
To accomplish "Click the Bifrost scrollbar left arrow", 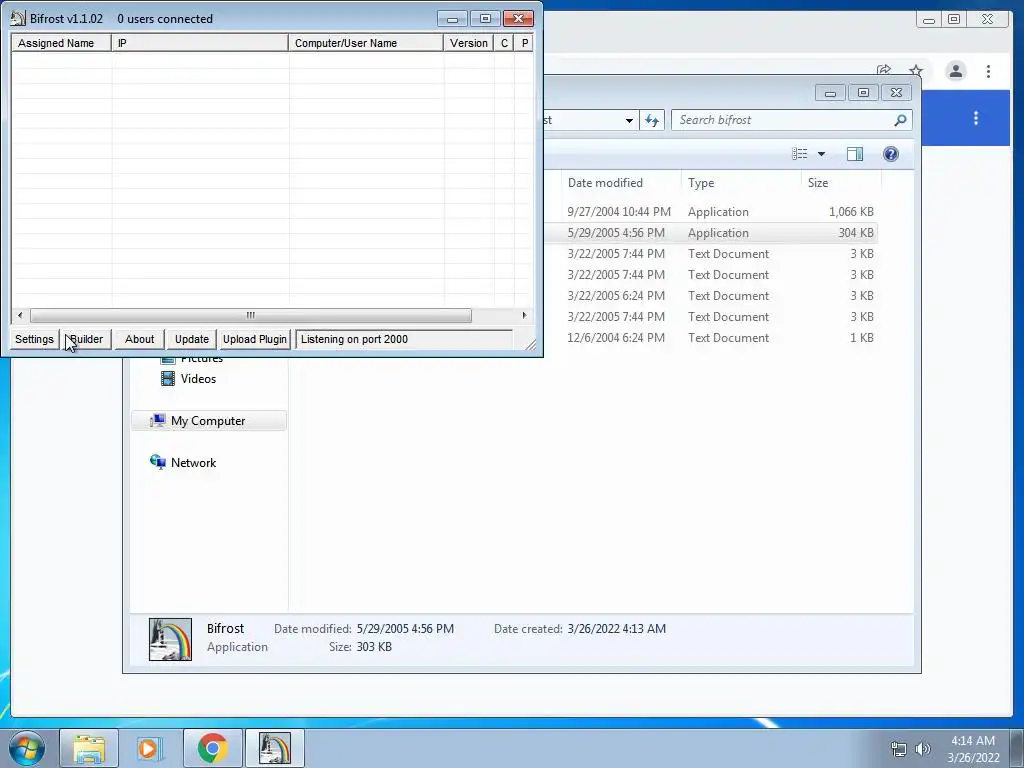I will 20,315.
